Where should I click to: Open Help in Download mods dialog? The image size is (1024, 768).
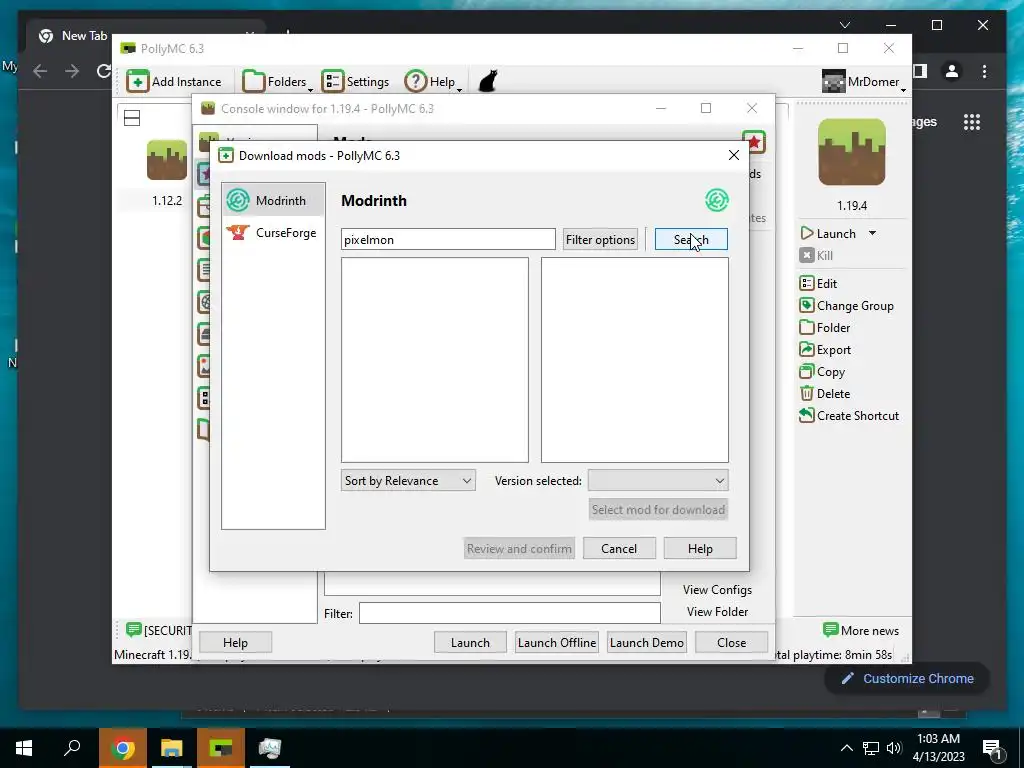[700, 549]
